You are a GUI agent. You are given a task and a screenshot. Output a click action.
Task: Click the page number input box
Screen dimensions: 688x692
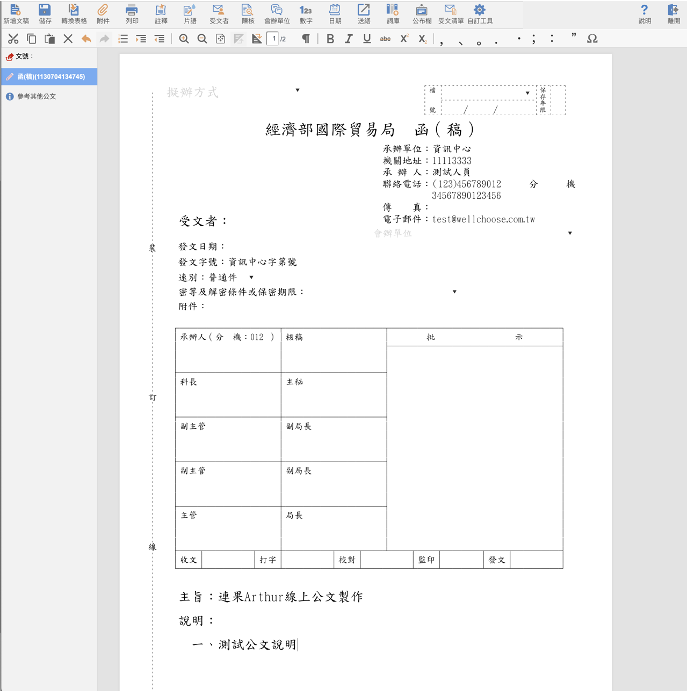[273, 39]
